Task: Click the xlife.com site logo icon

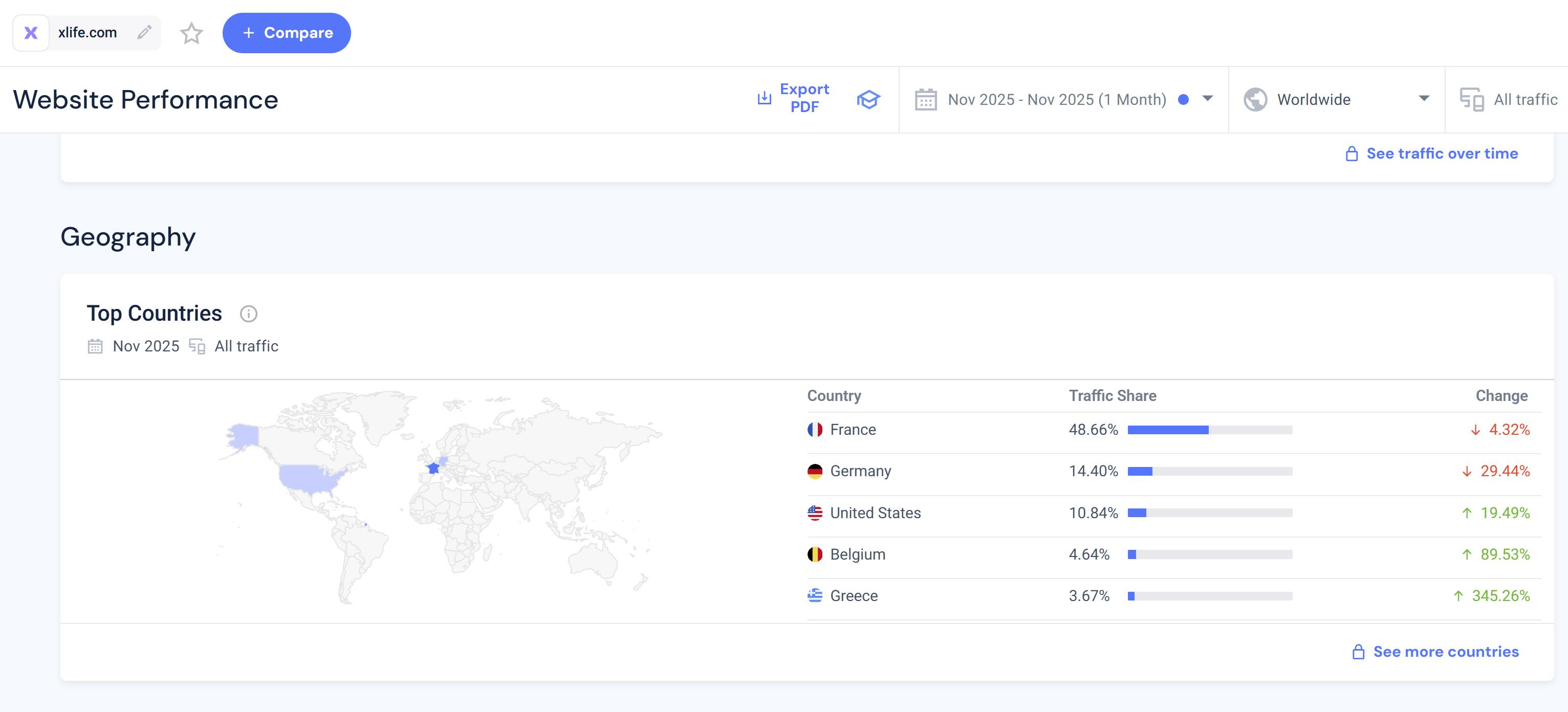Action: [31, 33]
